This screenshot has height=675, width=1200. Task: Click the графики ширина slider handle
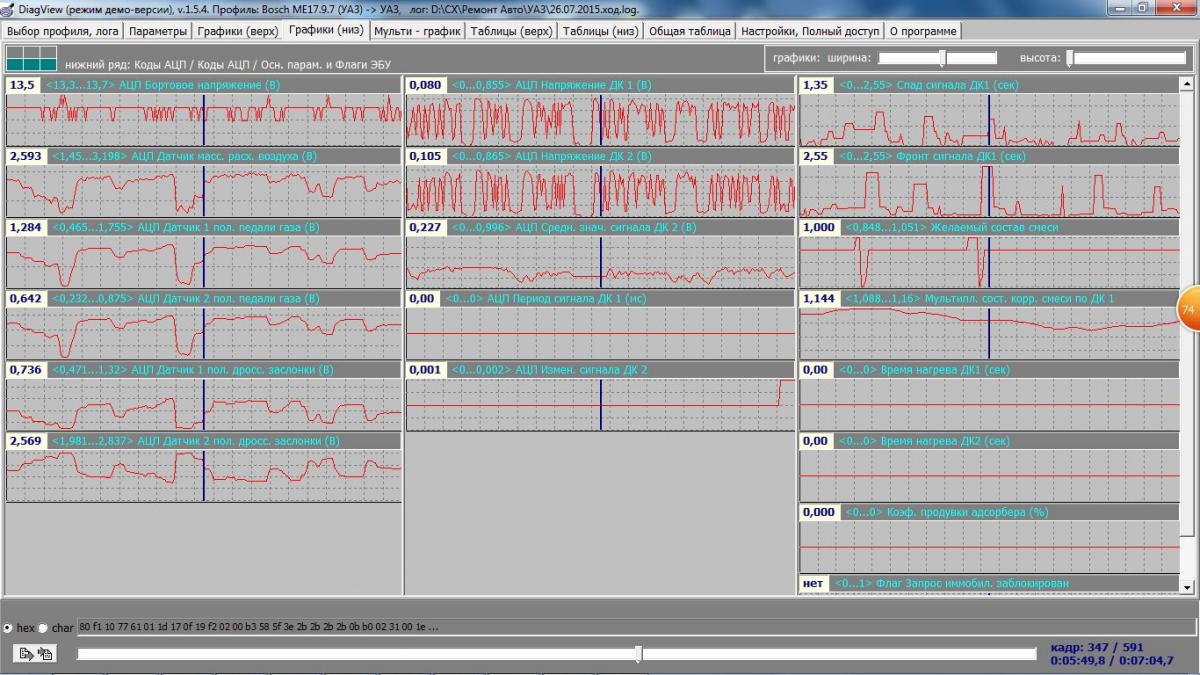pyautogui.click(x=941, y=58)
